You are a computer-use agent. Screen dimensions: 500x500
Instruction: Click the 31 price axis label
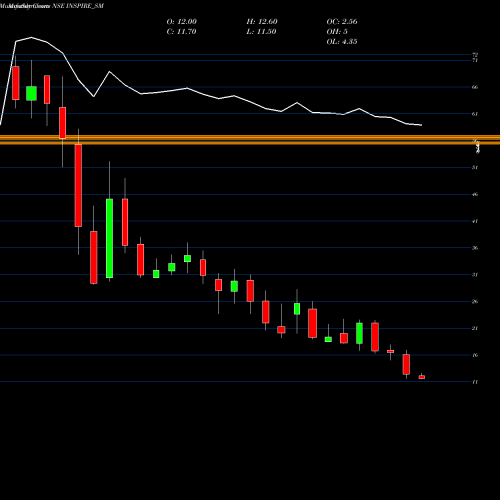click(x=475, y=275)
